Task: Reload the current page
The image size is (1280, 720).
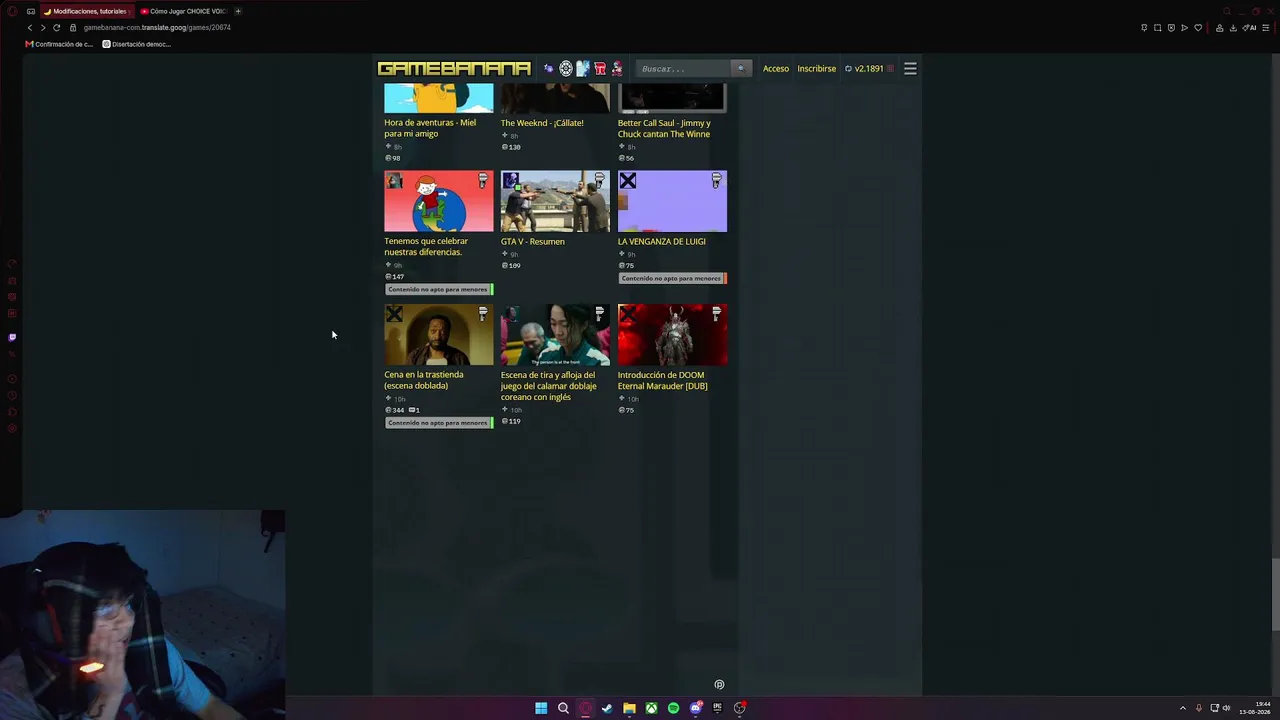Action: (x=57, y=27)
